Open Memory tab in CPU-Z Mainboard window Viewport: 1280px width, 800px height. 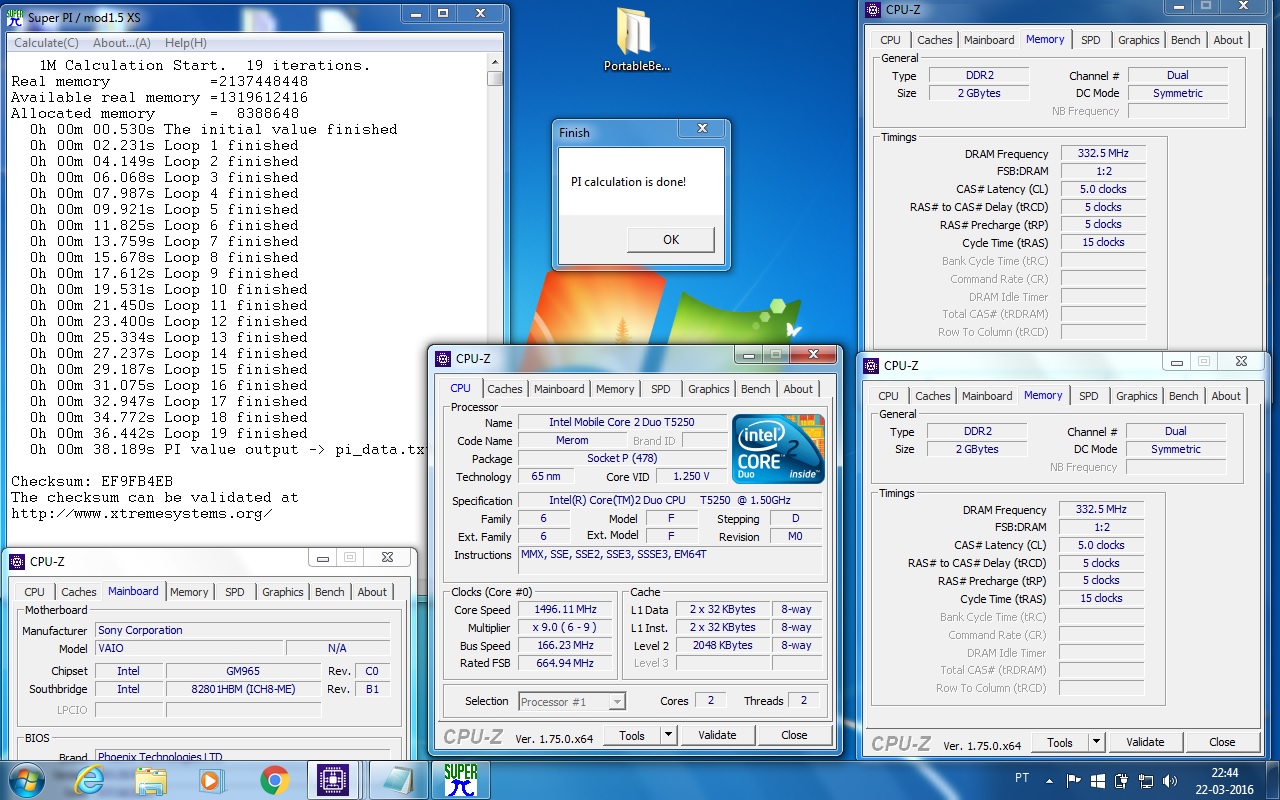[x=189, y=592]
